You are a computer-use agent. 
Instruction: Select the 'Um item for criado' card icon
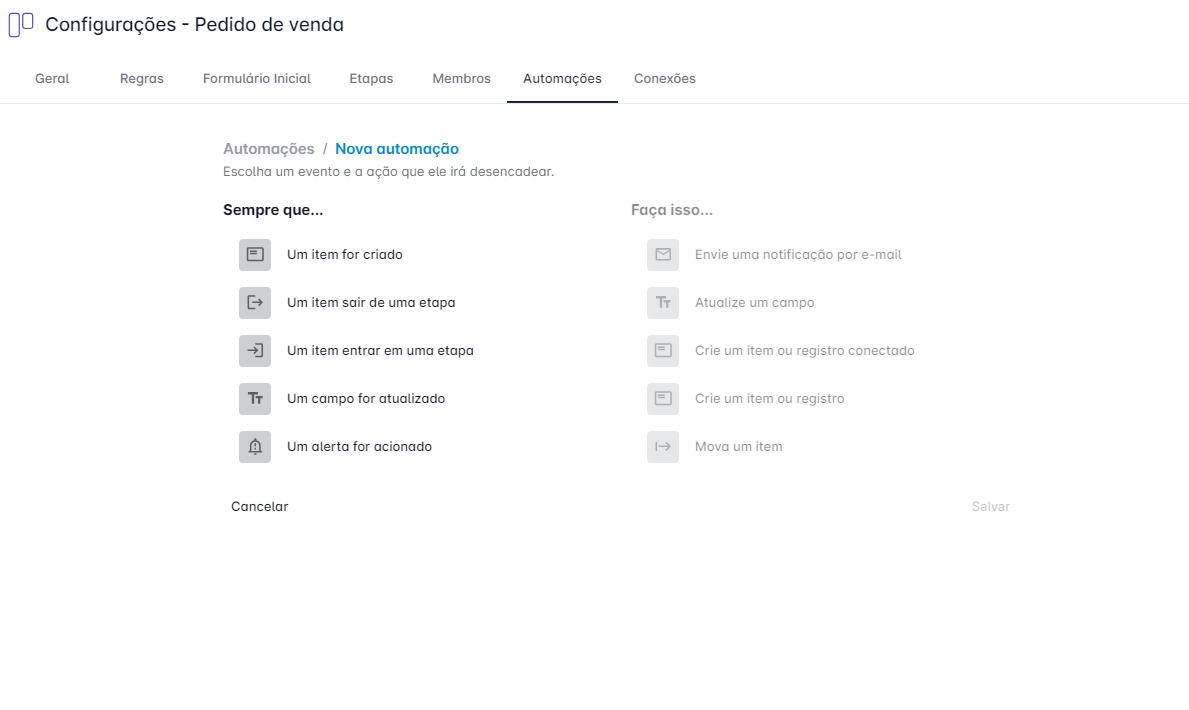255,255
